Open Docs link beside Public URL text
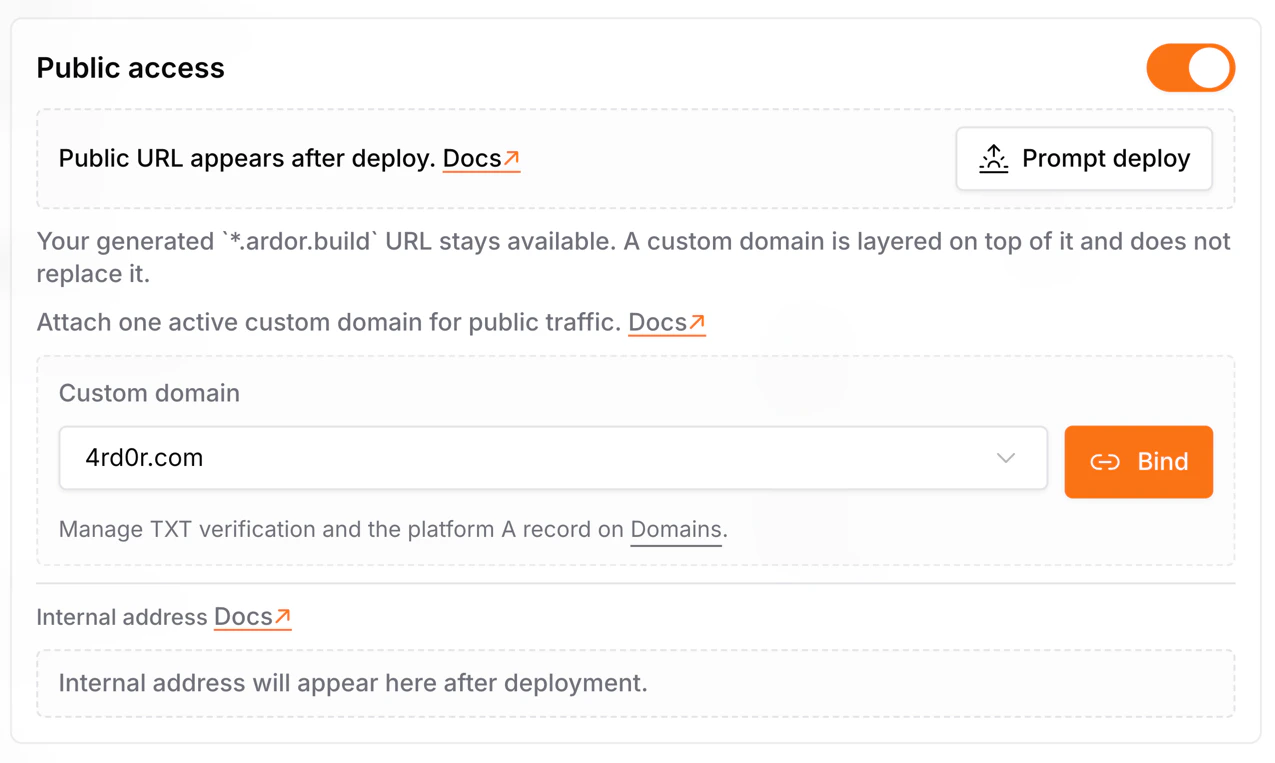The width and height of the screenshot is (1275, 763). point(481,159)
